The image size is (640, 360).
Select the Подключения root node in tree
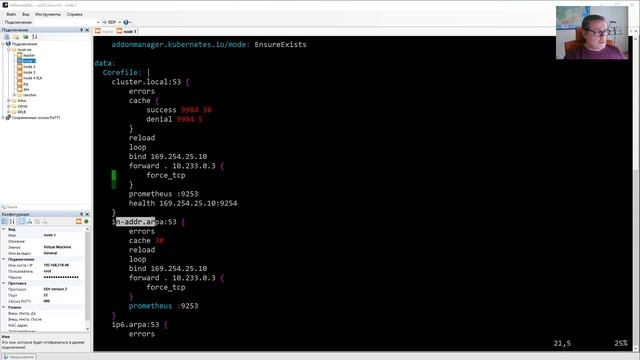[24, 44]
